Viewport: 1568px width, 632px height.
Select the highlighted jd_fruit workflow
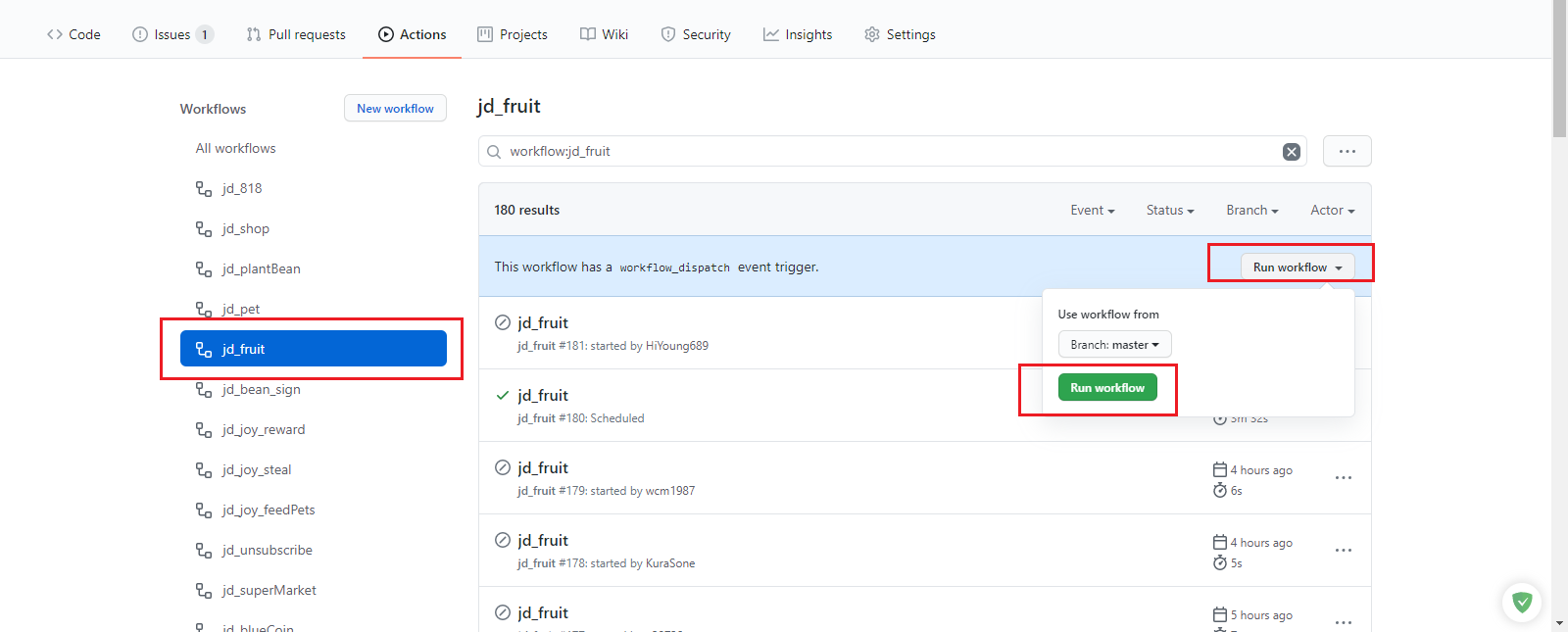click(x=314, y=349)
